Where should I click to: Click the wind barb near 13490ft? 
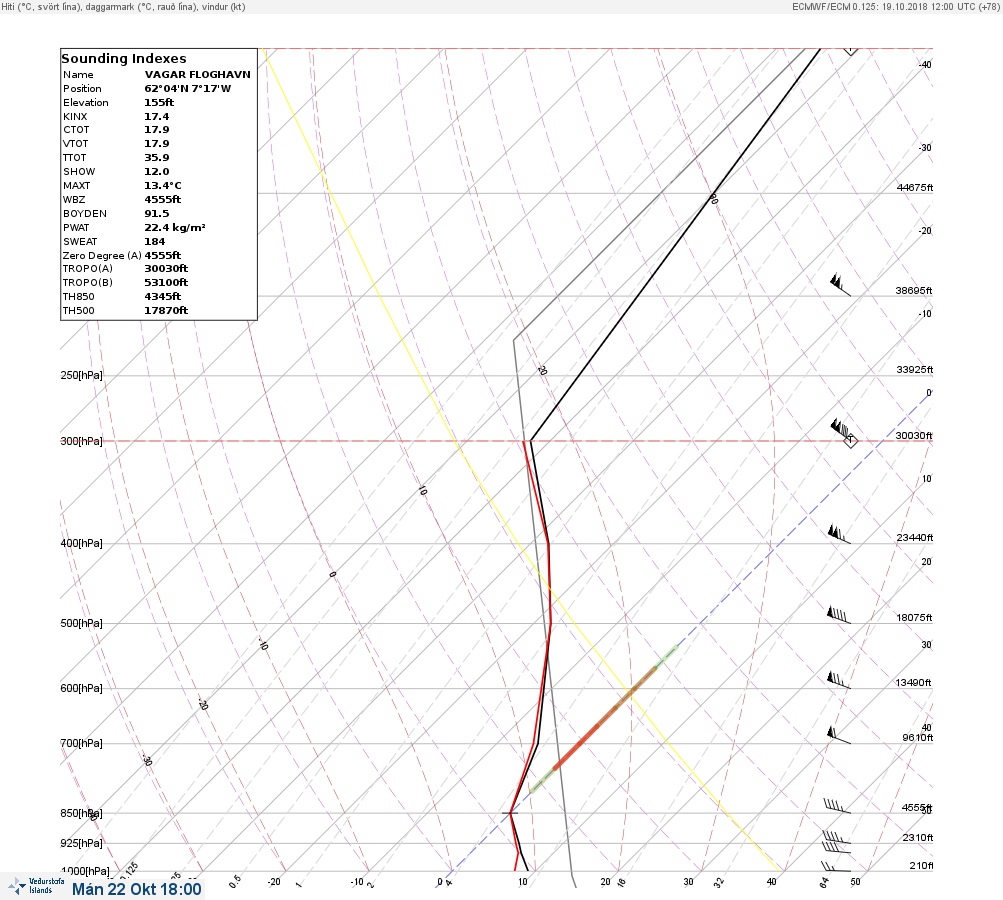pyautogui.click(x=839, y=679)
